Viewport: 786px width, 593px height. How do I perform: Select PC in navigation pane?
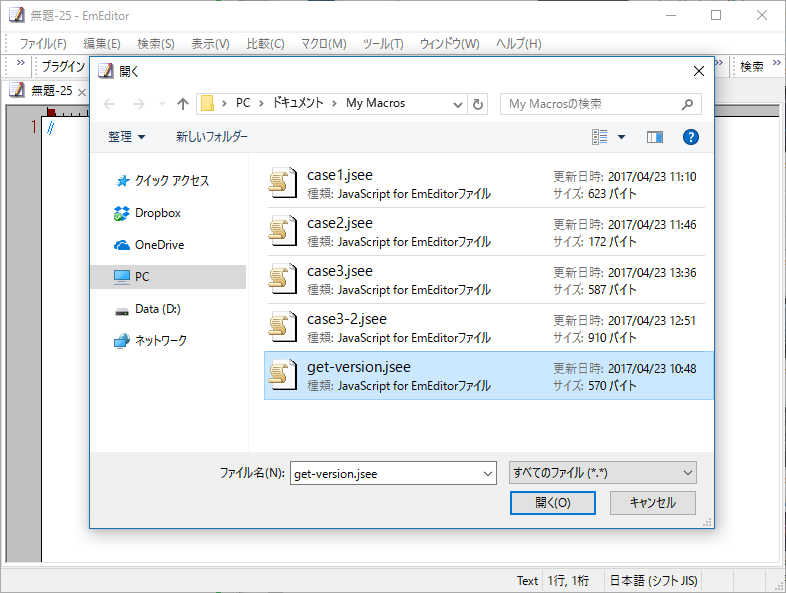point(168,277)
